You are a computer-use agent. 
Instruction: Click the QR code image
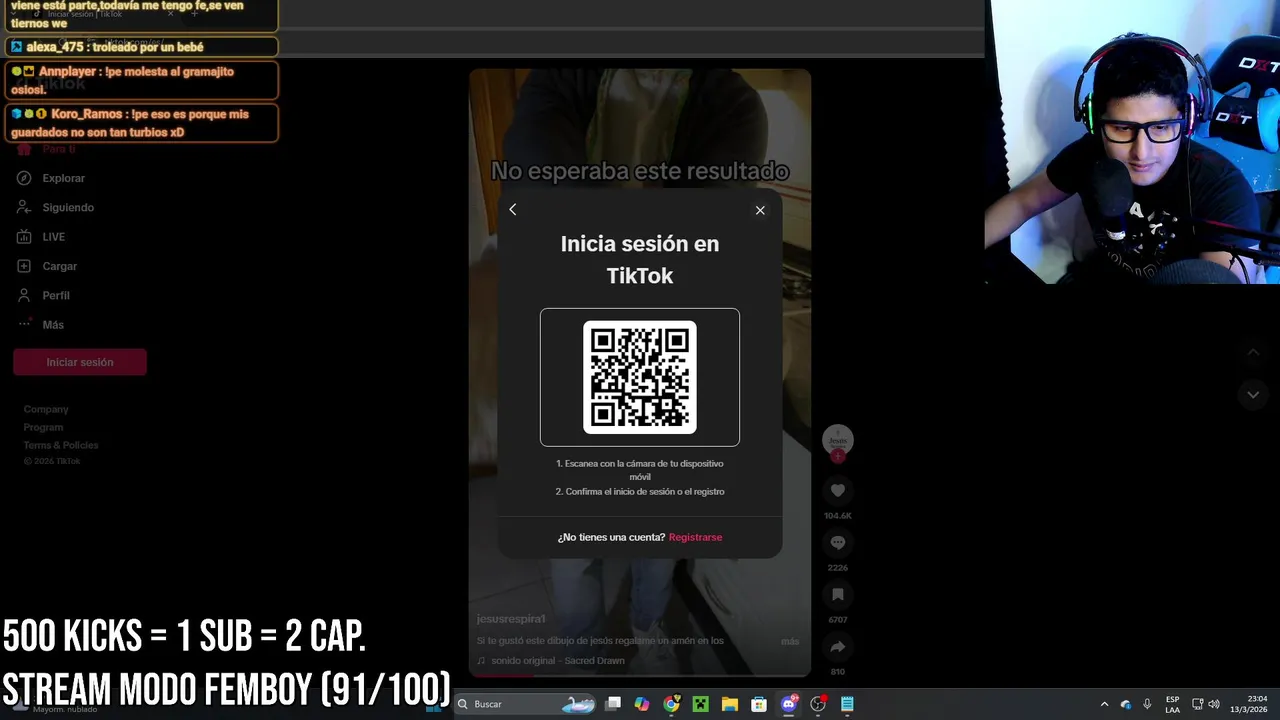[640, 377]
